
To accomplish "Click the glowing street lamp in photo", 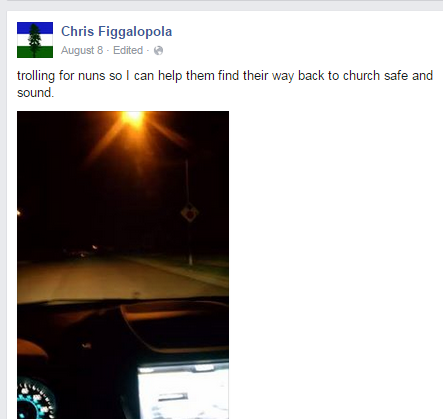I will coord(133,117).
